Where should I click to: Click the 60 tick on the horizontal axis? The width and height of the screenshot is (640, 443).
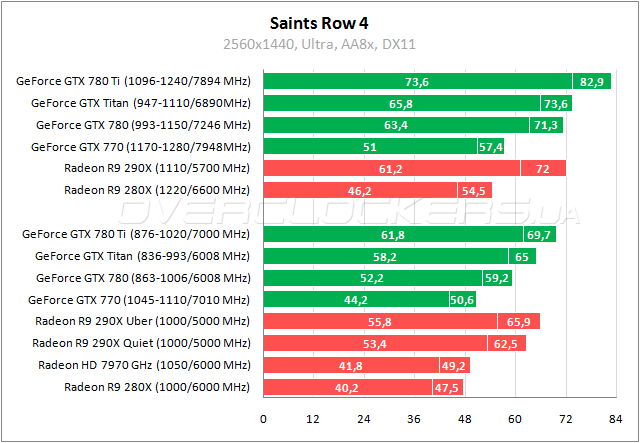point(515,419)
